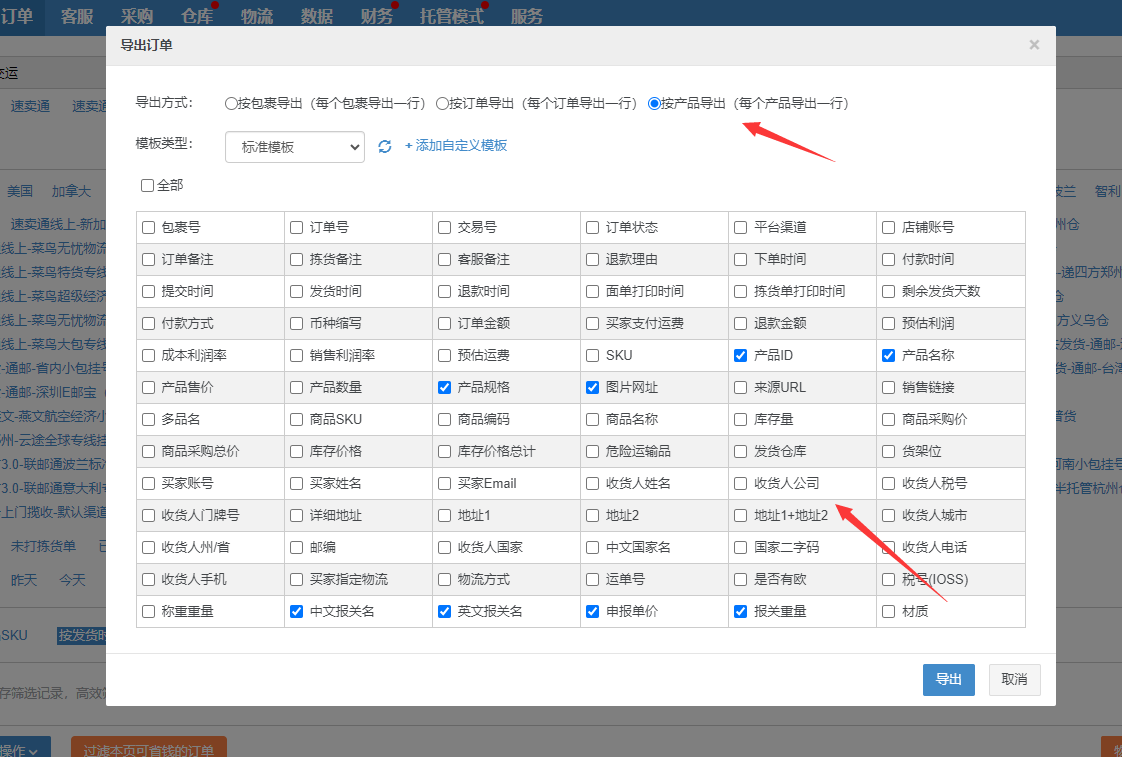The height and width of the screenshot is (757, 1122).
Task: Uncheck 报关重量 checkbox
Action: tap(741, 612)
